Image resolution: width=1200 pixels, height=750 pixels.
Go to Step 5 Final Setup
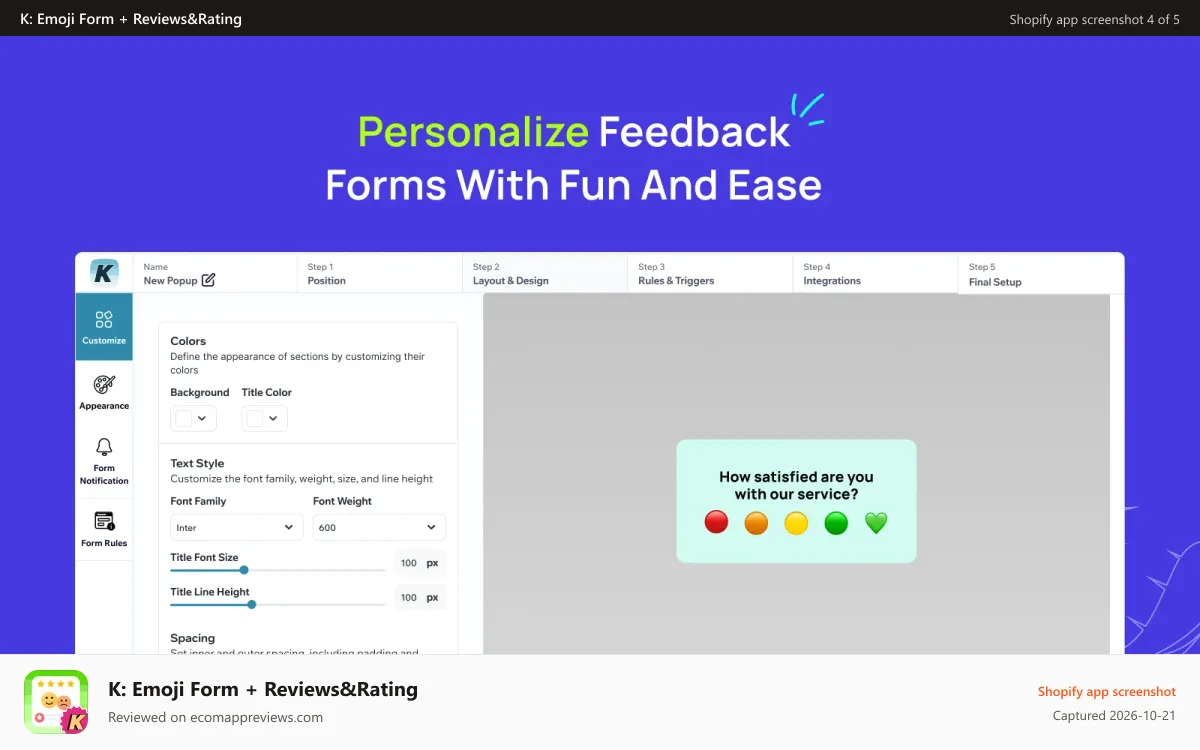point(1040,274)
